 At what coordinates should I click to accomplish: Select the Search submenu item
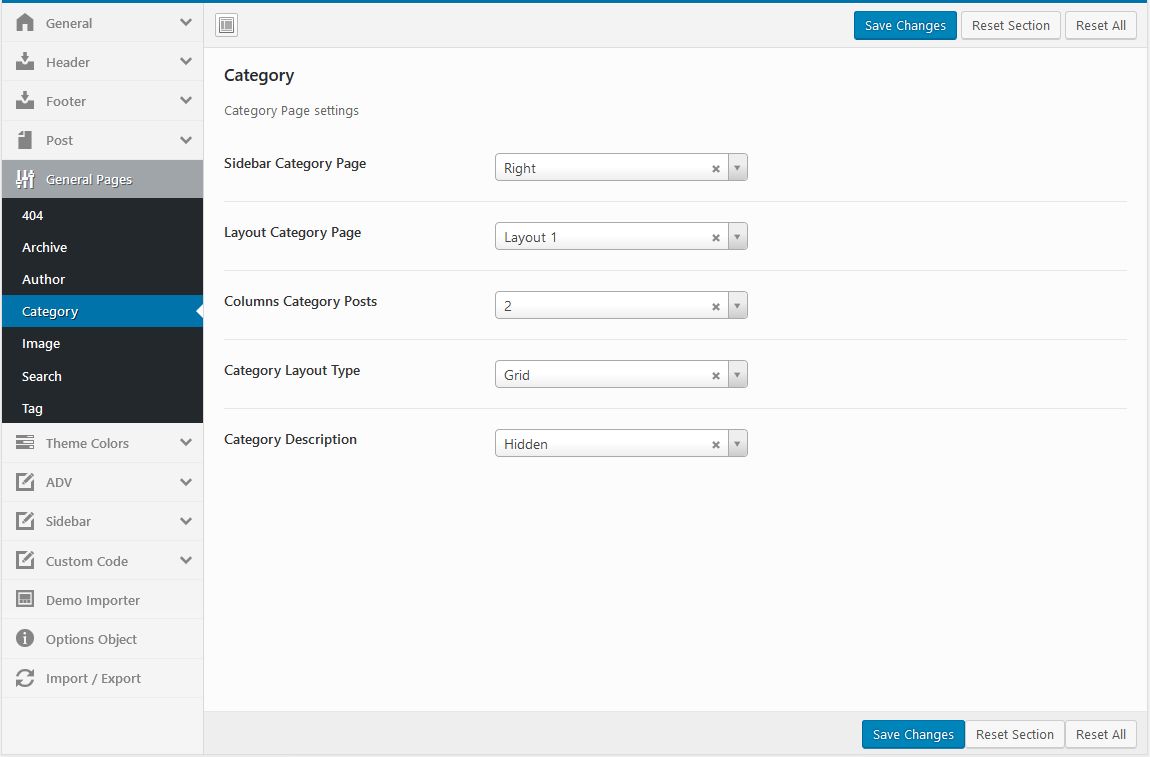tap(42, 376)
